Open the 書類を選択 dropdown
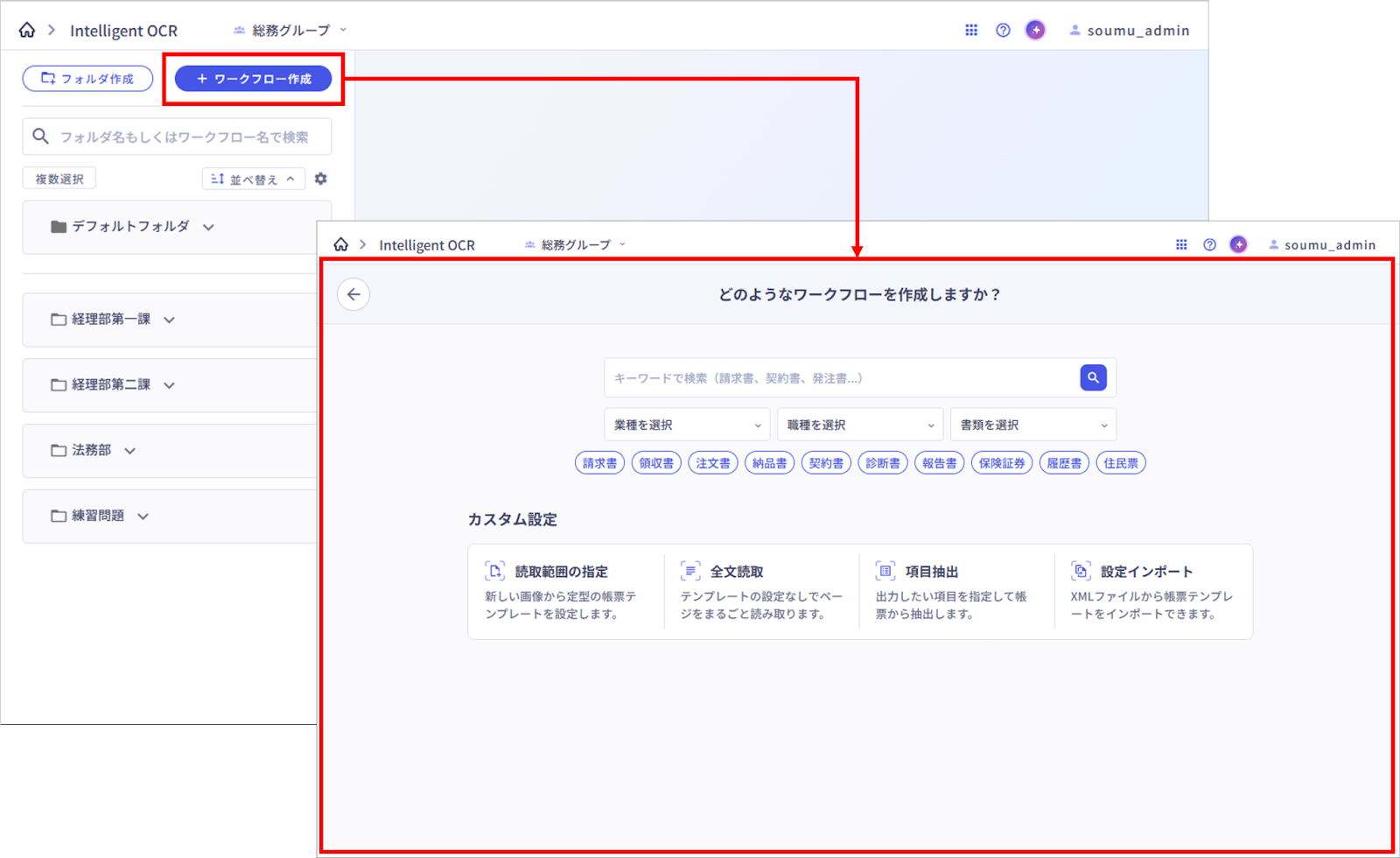 coord(1032,425)
